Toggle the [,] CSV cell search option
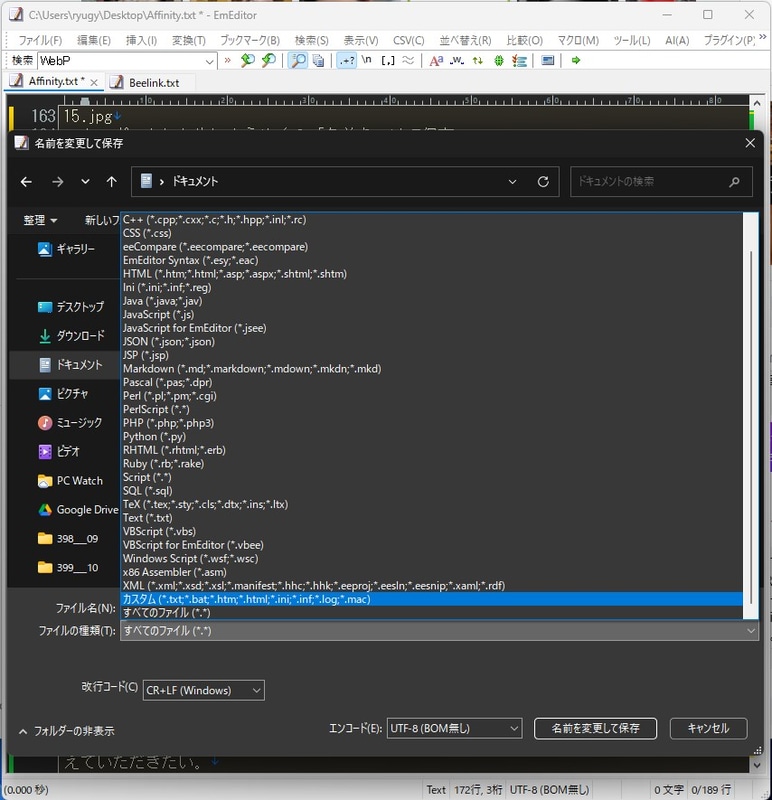The height and width of the screenshot is (800, 772). [x=388, y=61]
